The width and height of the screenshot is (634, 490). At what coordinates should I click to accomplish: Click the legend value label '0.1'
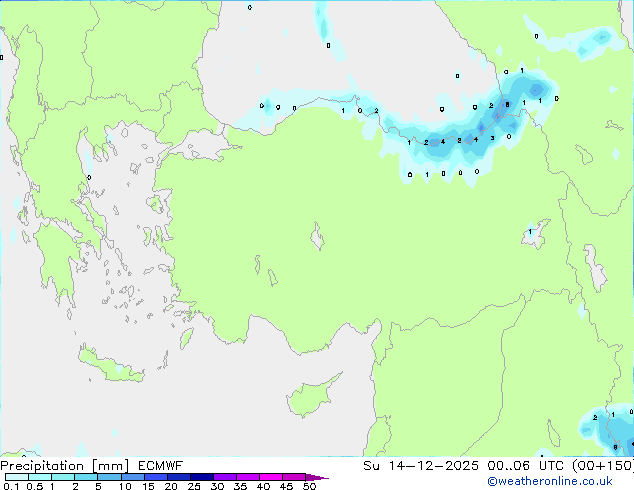pyautogui.click(x=11, y=486)
